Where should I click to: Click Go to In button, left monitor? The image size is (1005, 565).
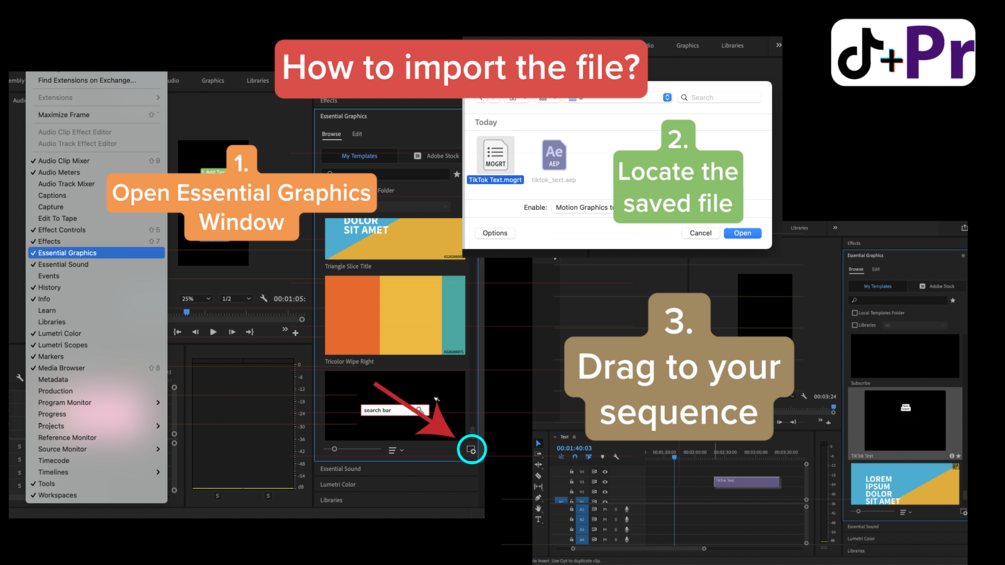(x=178, y=332)
